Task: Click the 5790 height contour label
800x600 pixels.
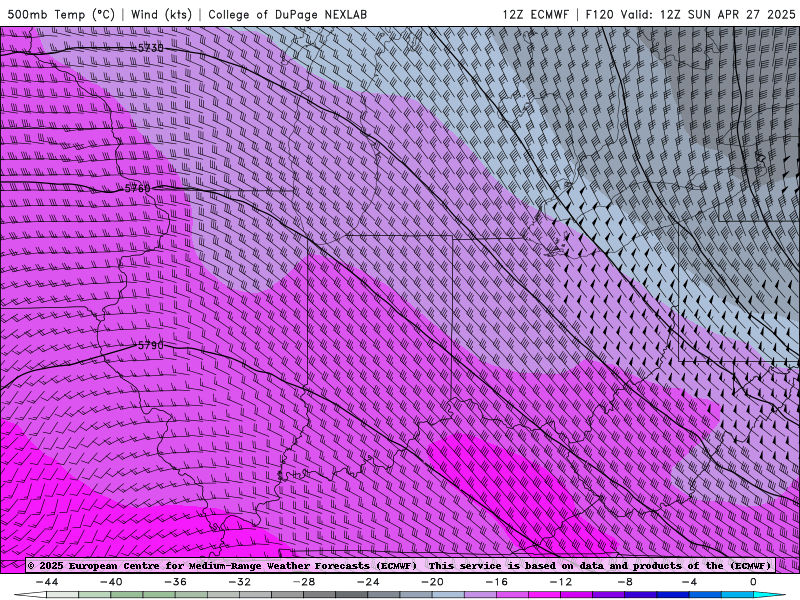Action: pyautogui.click(x=151, y=345)
